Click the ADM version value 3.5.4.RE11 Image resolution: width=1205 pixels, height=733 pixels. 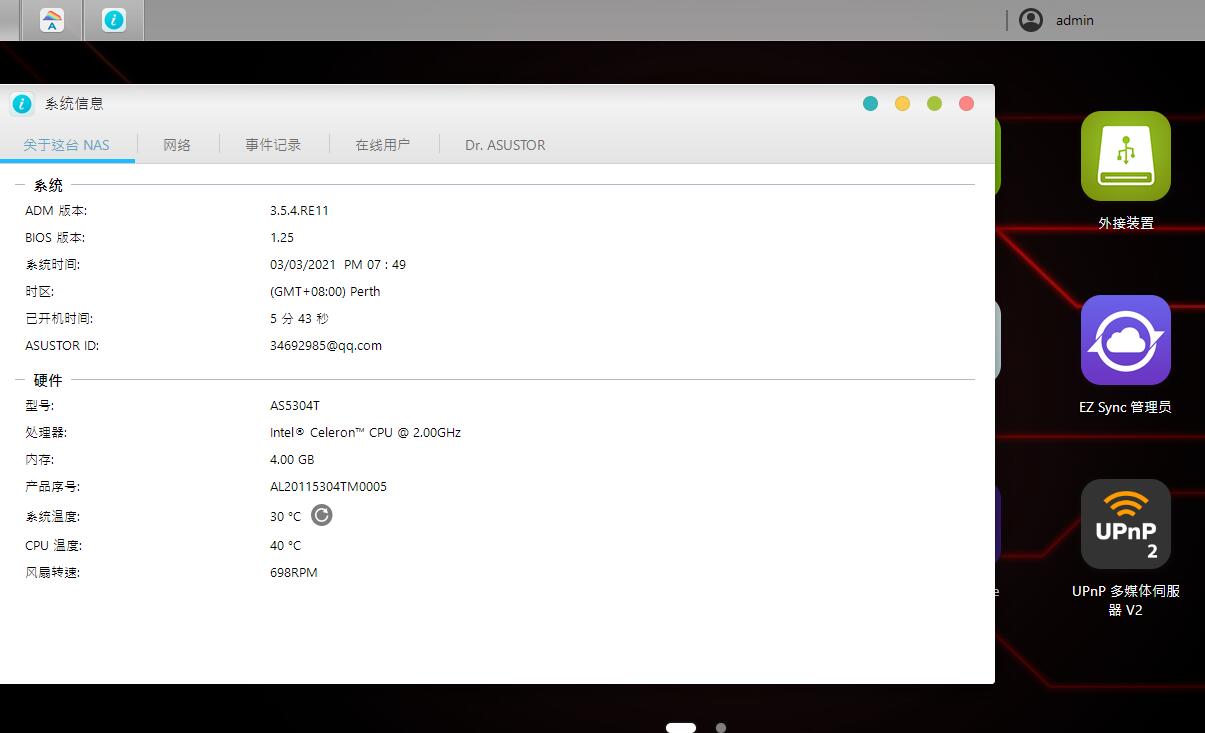point(299,211)
